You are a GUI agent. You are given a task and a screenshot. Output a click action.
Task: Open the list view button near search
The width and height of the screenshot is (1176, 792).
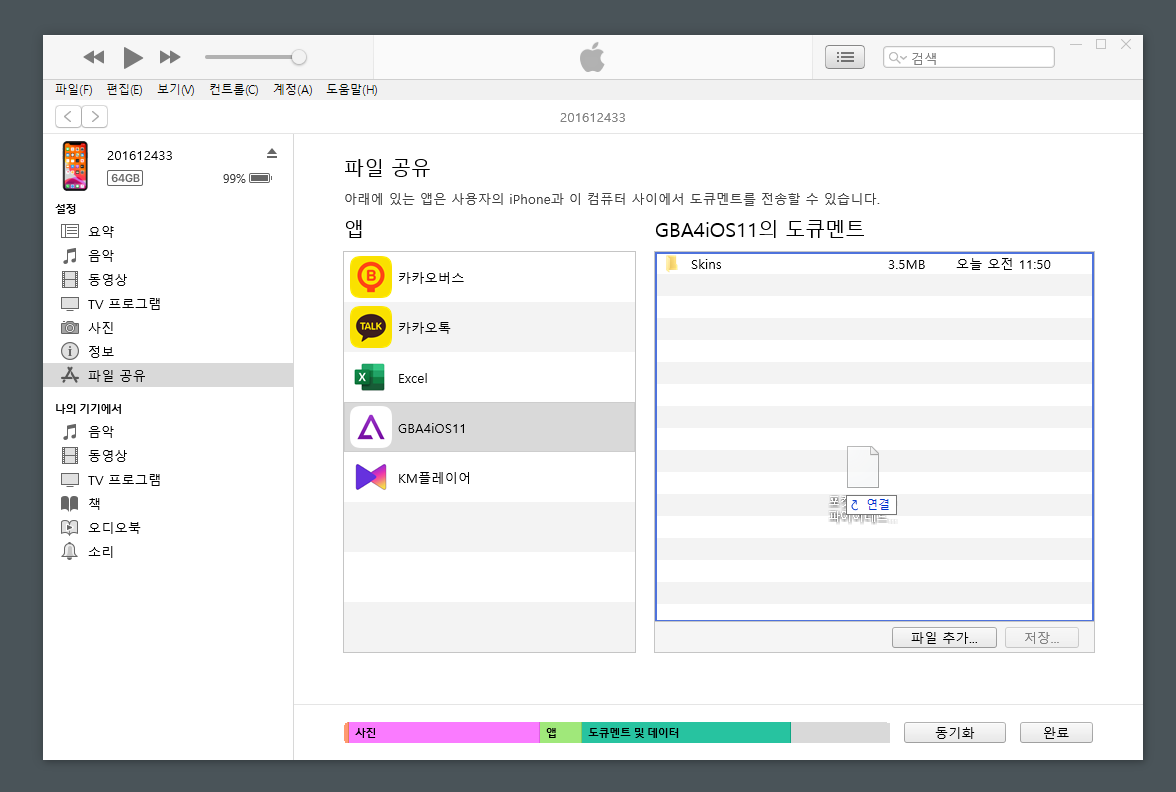pos(844,57)
